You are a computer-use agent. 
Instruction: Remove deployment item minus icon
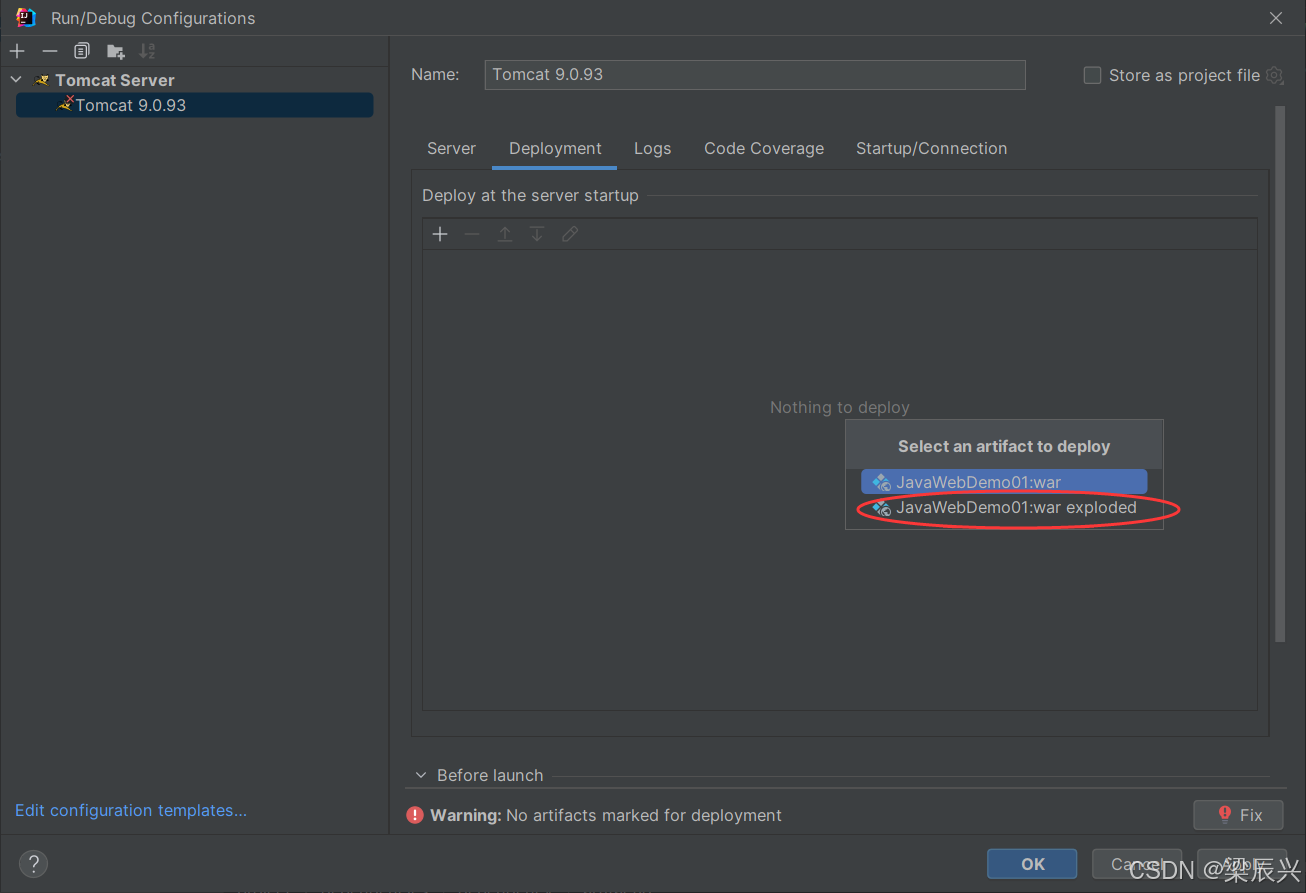472,234
